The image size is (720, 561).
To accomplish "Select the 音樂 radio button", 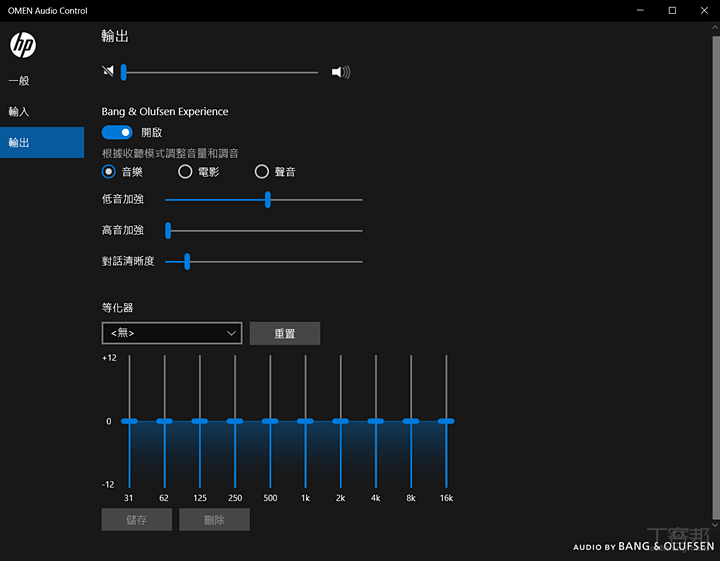I will coord(109,172).
